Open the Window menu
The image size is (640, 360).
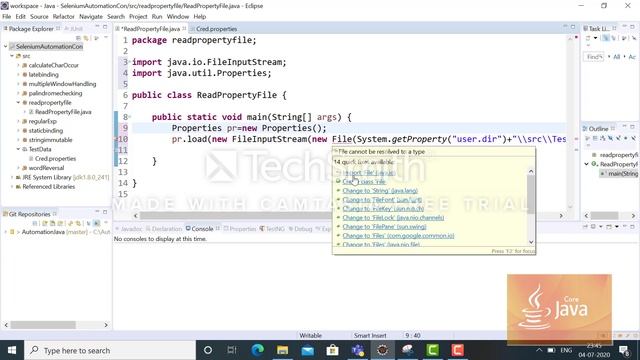click(178, 17)
